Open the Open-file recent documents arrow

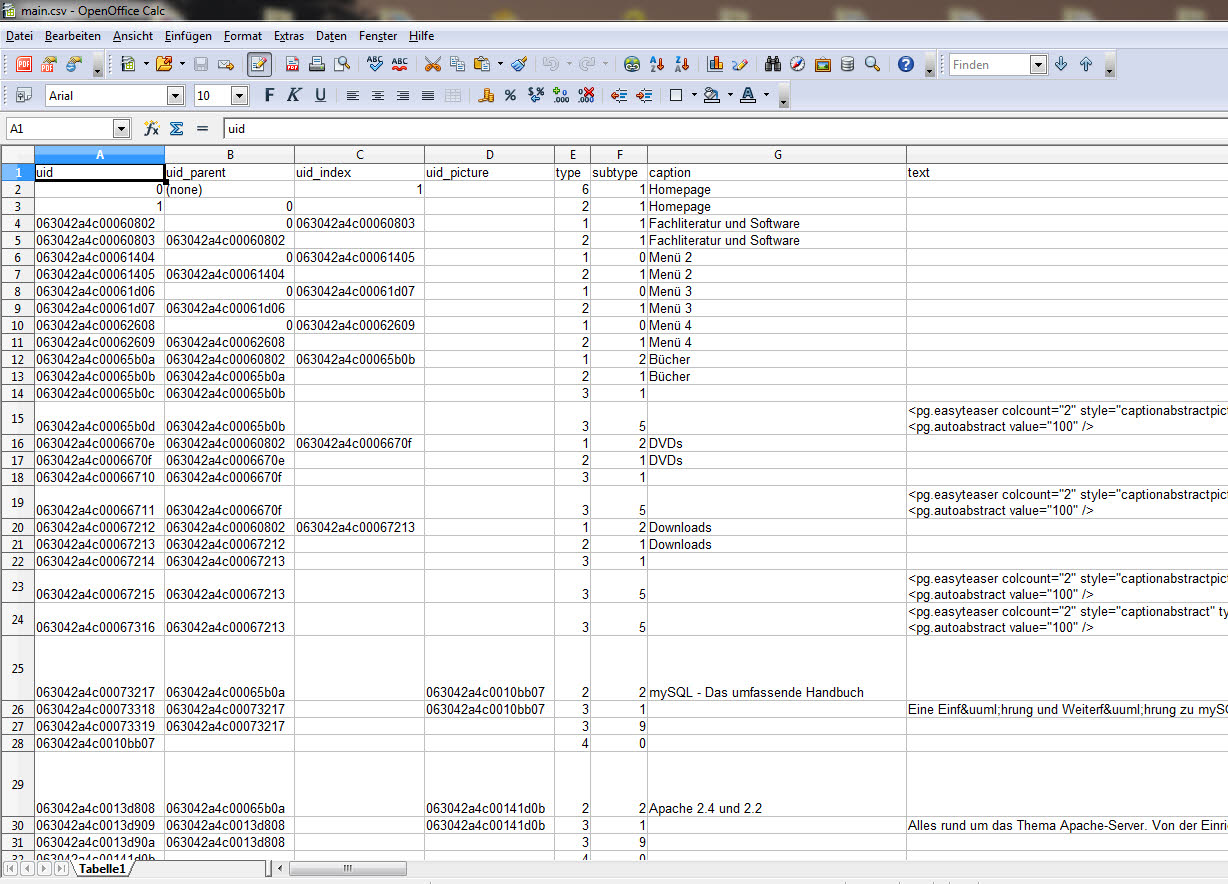[181, 64]
